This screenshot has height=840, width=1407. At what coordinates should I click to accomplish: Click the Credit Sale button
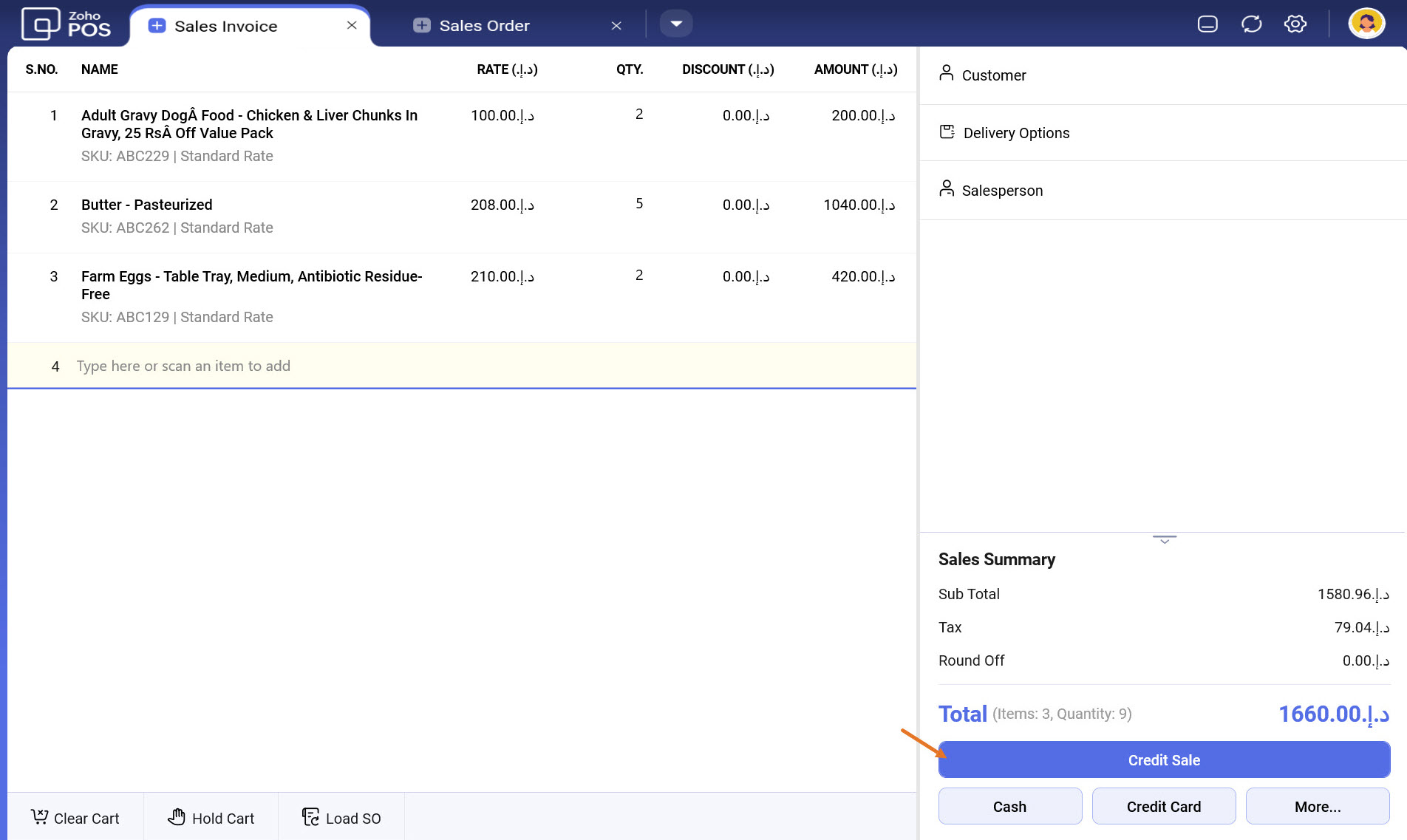click(x=1163, y=759)
